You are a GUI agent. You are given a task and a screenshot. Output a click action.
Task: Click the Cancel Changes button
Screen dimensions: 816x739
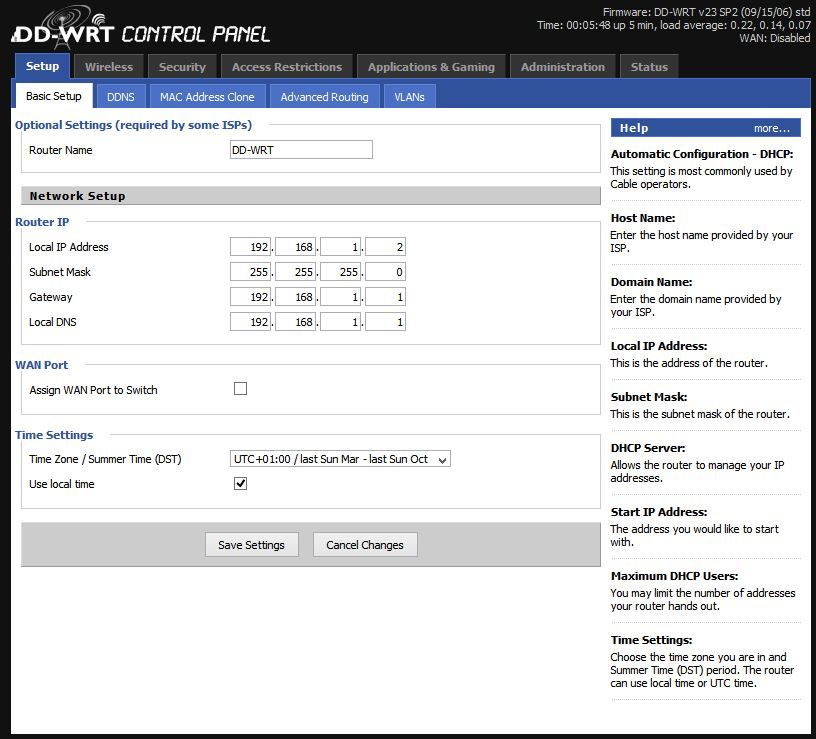point(365,544)
